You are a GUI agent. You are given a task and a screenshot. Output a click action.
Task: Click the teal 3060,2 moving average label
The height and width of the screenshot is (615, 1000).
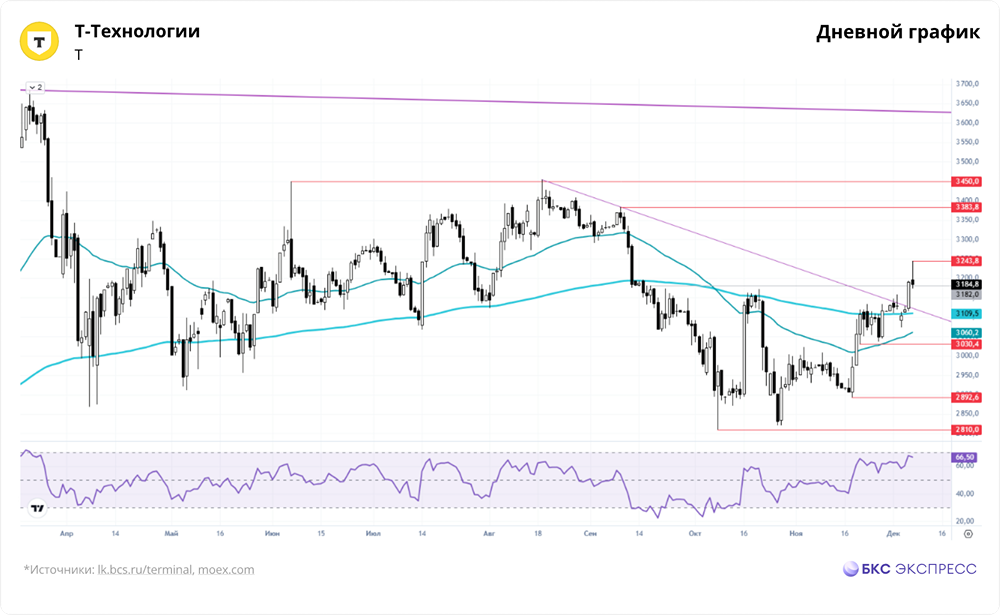coord(965,332)
